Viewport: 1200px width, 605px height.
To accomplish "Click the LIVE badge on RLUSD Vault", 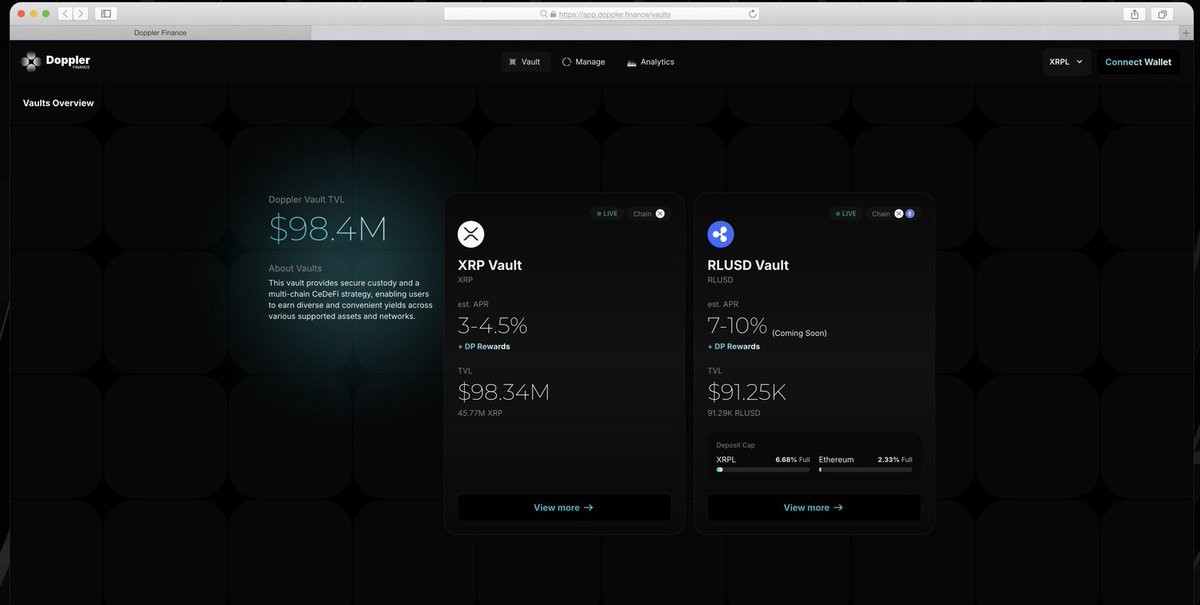I will (847, 214).
